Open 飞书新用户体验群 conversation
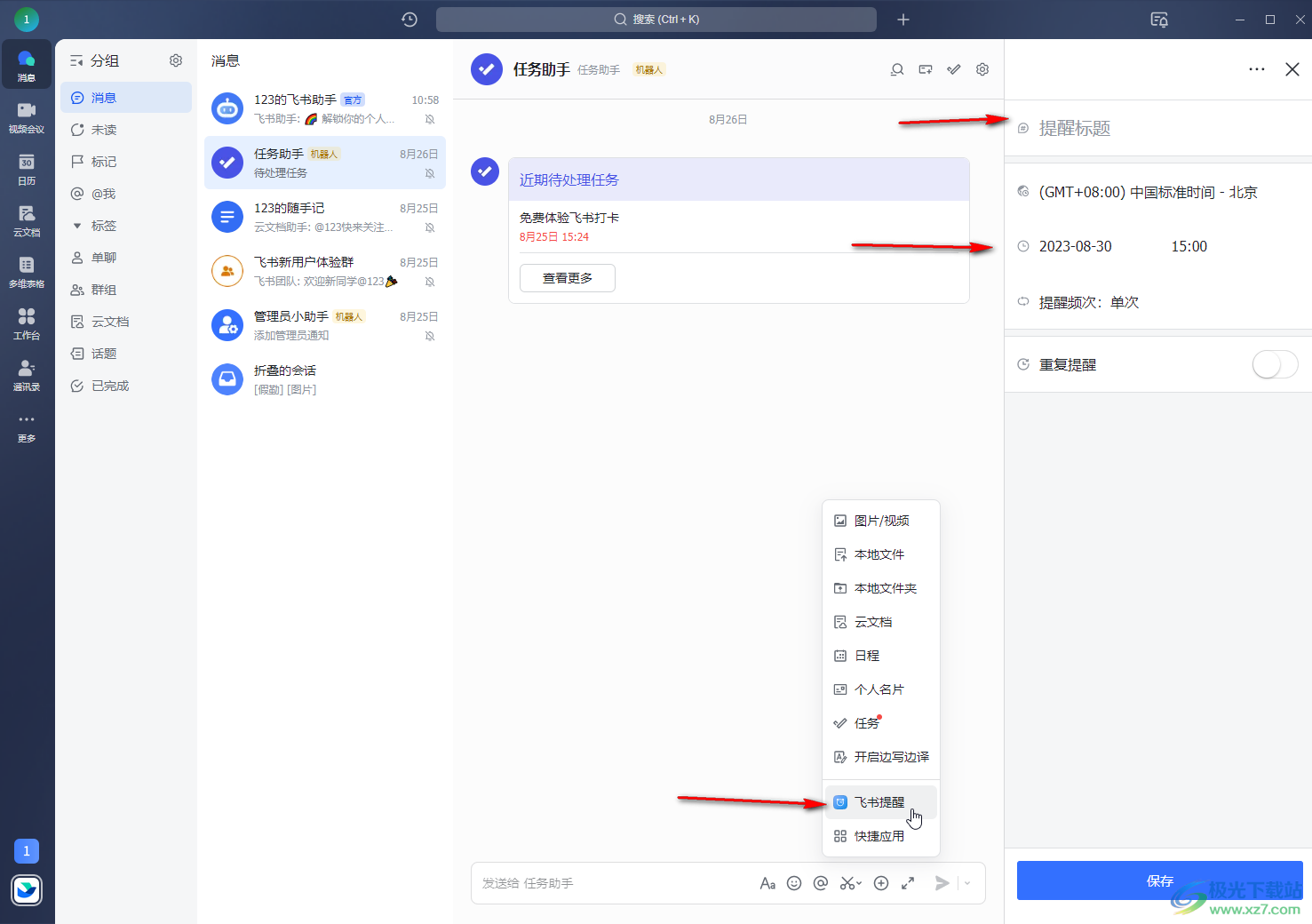Viewport: 1312px width, 924px height. pos(325,271)
